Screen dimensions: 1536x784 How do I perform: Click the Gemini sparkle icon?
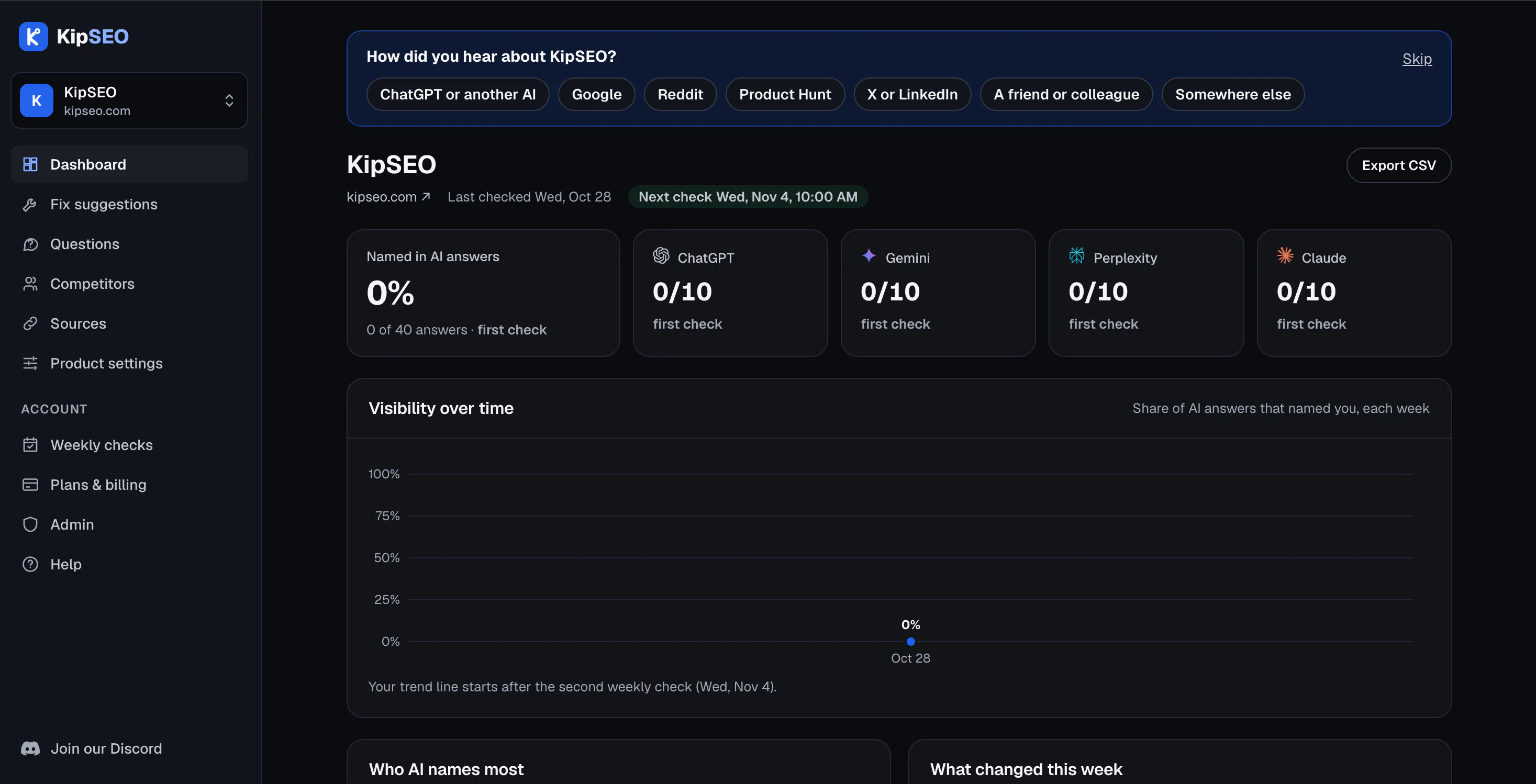(869, 255)
